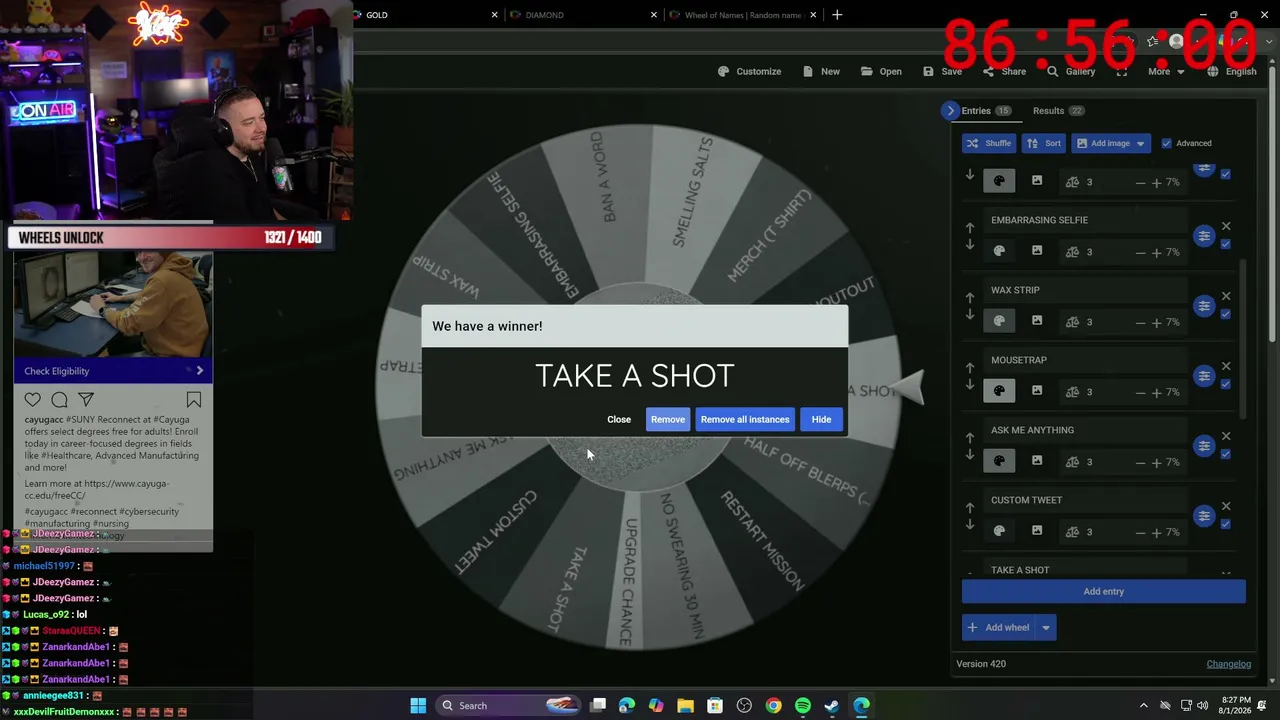Image resolution: width=1280 pixels, height=720 pixels.
Task: Move MOUSETRAP entry up
Action: tap(969, 367)
